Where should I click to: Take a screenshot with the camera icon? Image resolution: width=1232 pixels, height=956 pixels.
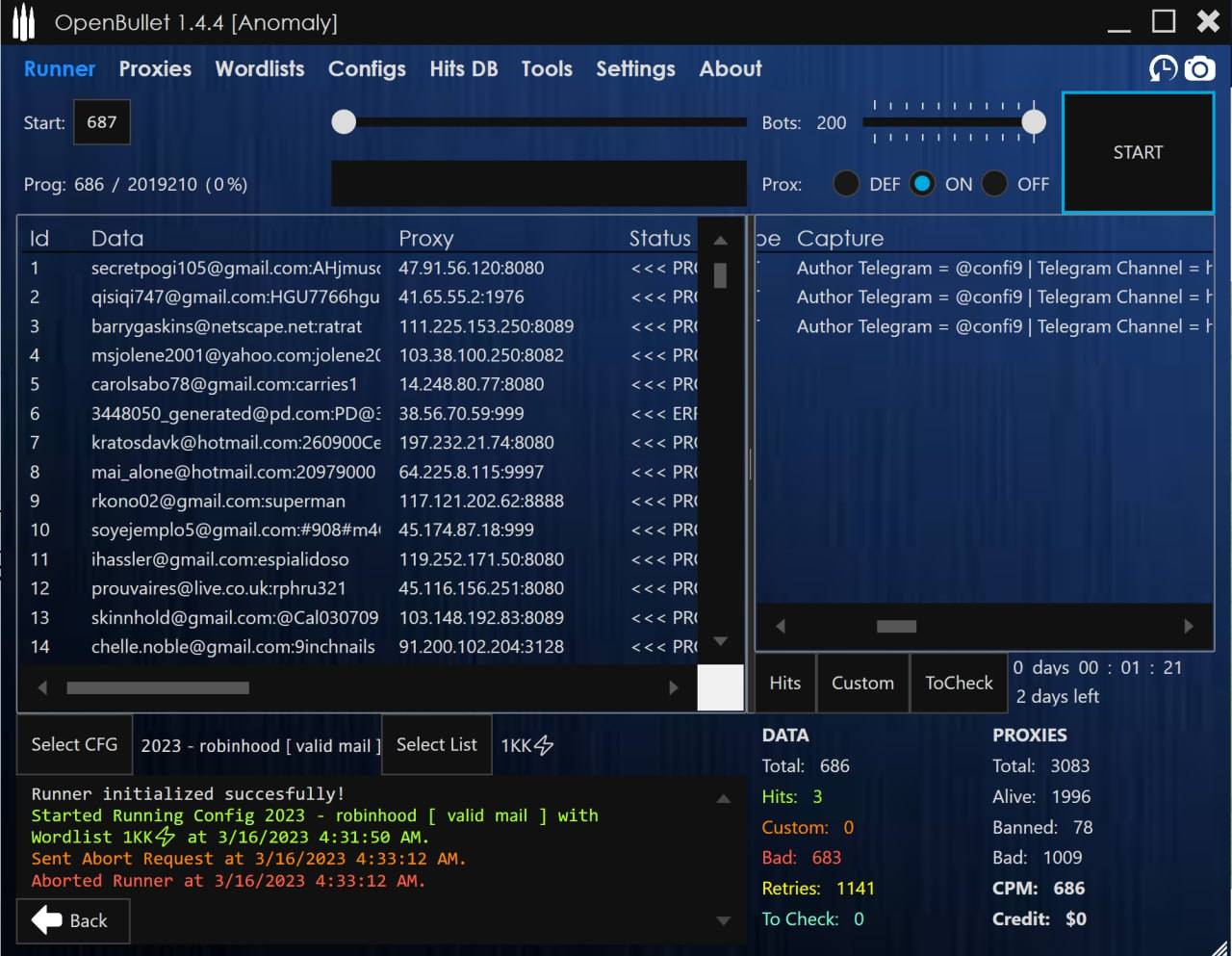pos(1199,68)
